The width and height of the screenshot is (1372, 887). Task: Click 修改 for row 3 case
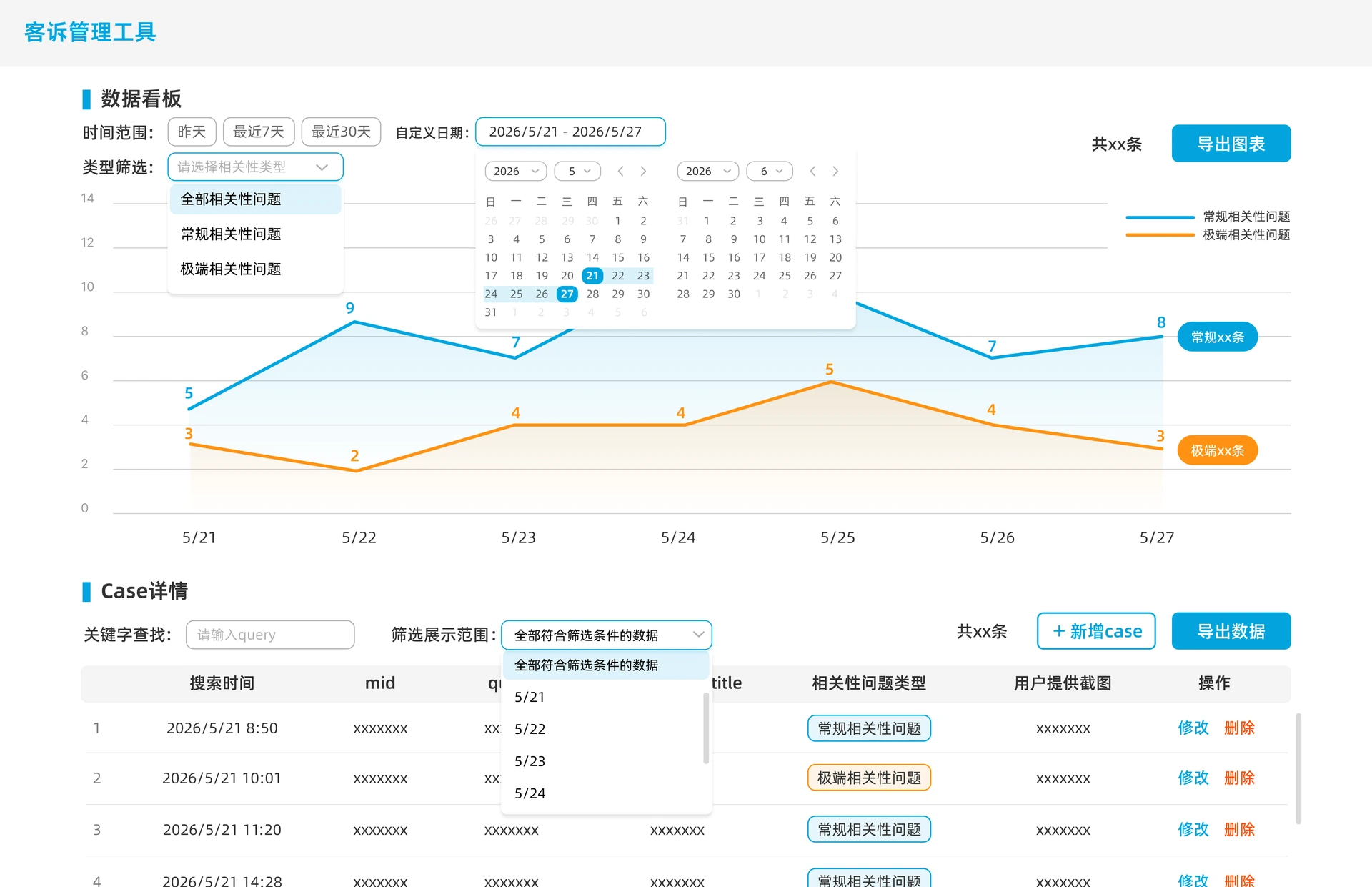coord(1193,830)
